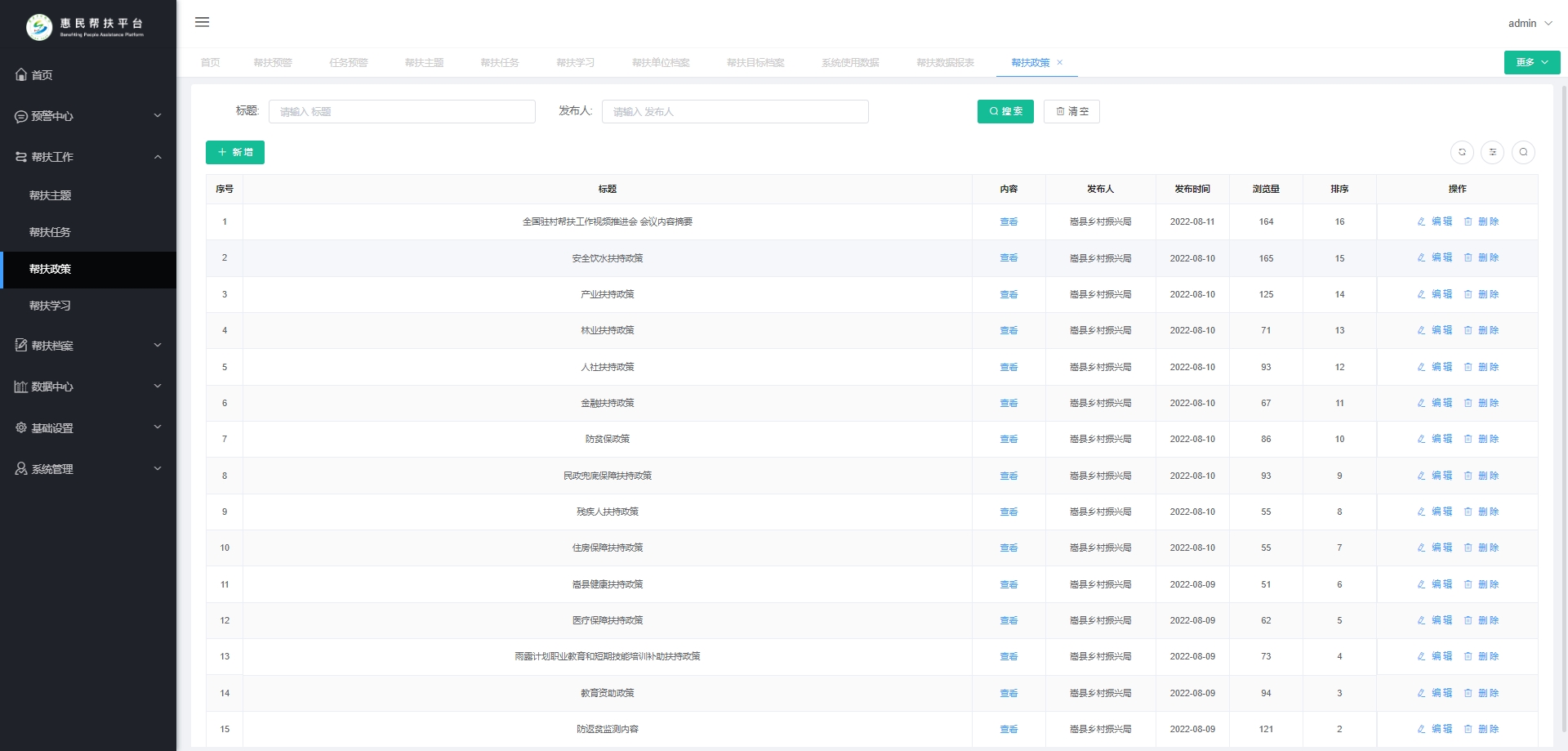View content of 产业扶持政策 row
Screen dimensions: 1568x751
coord(1009,294)
